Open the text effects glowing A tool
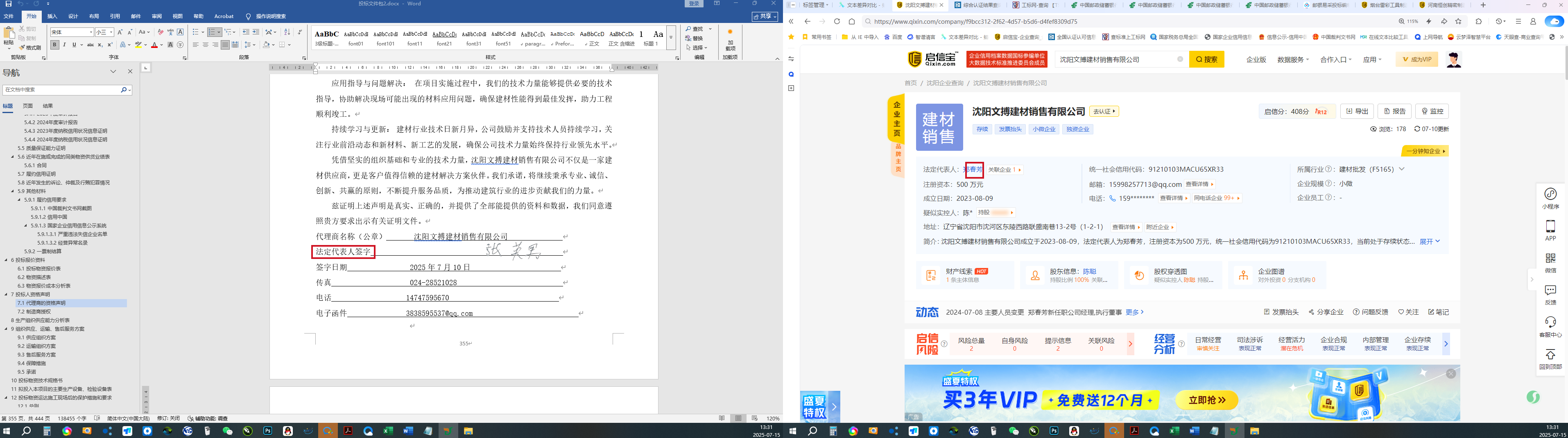 tap(124, 45)
